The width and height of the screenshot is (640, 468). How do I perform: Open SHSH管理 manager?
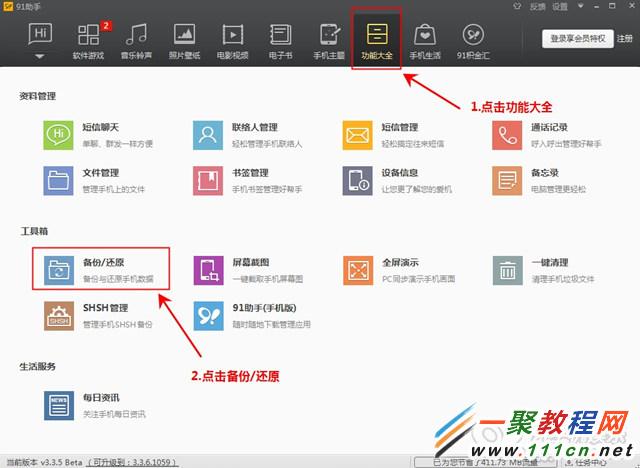[98, 316]
